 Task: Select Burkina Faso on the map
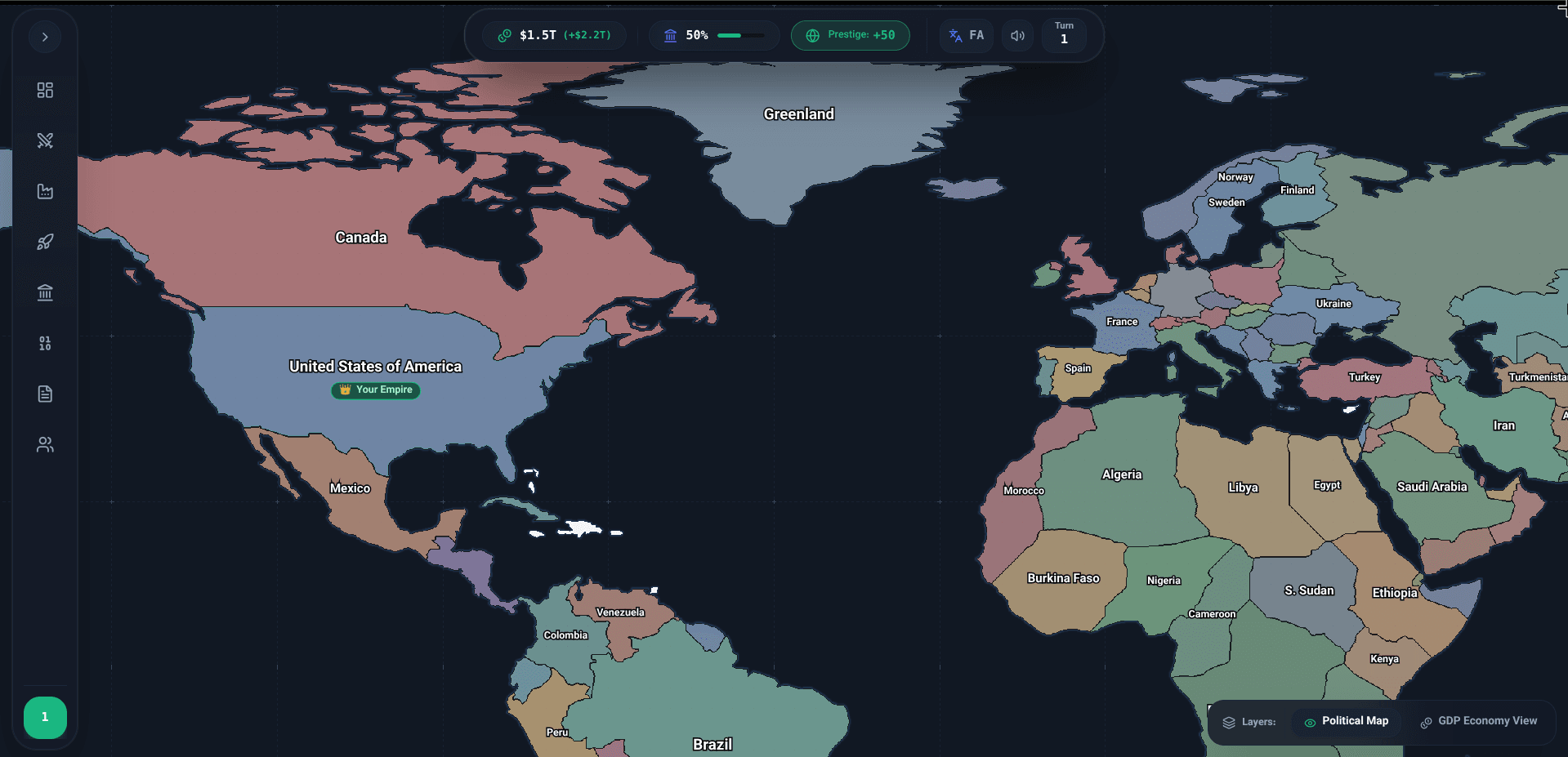1063,578
